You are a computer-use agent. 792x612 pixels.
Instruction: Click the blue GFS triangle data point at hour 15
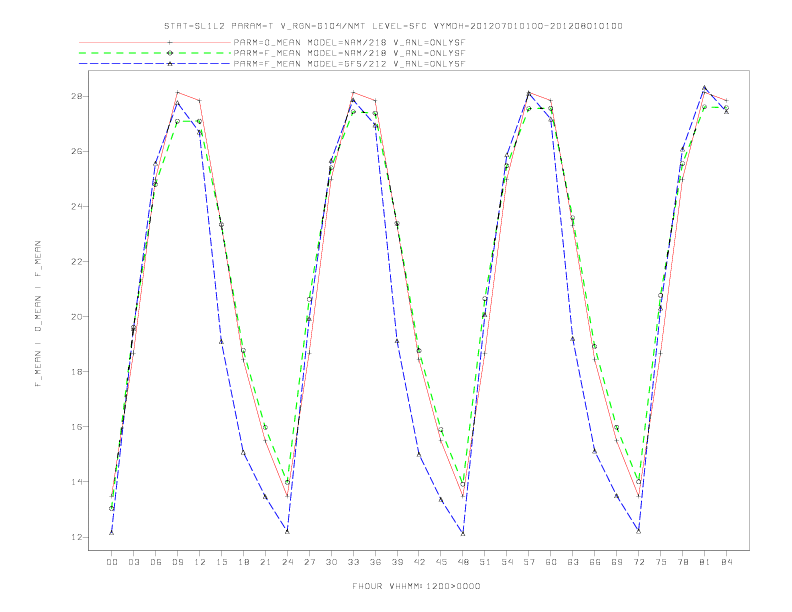coord(221,342)
